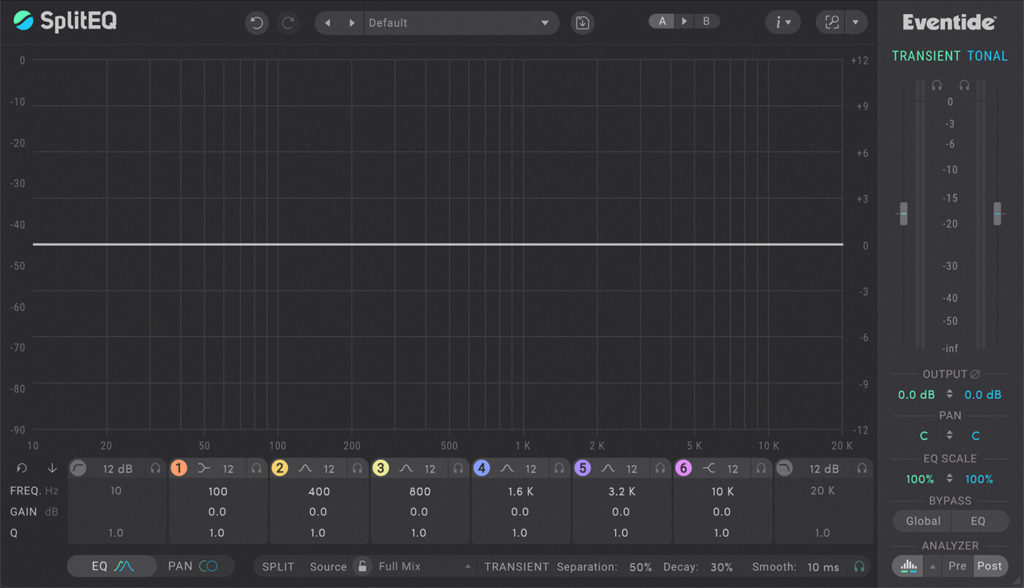Toggle the spectrum analyzer icon
This screenshot has width=1024, height=588.
coord(908,566)
